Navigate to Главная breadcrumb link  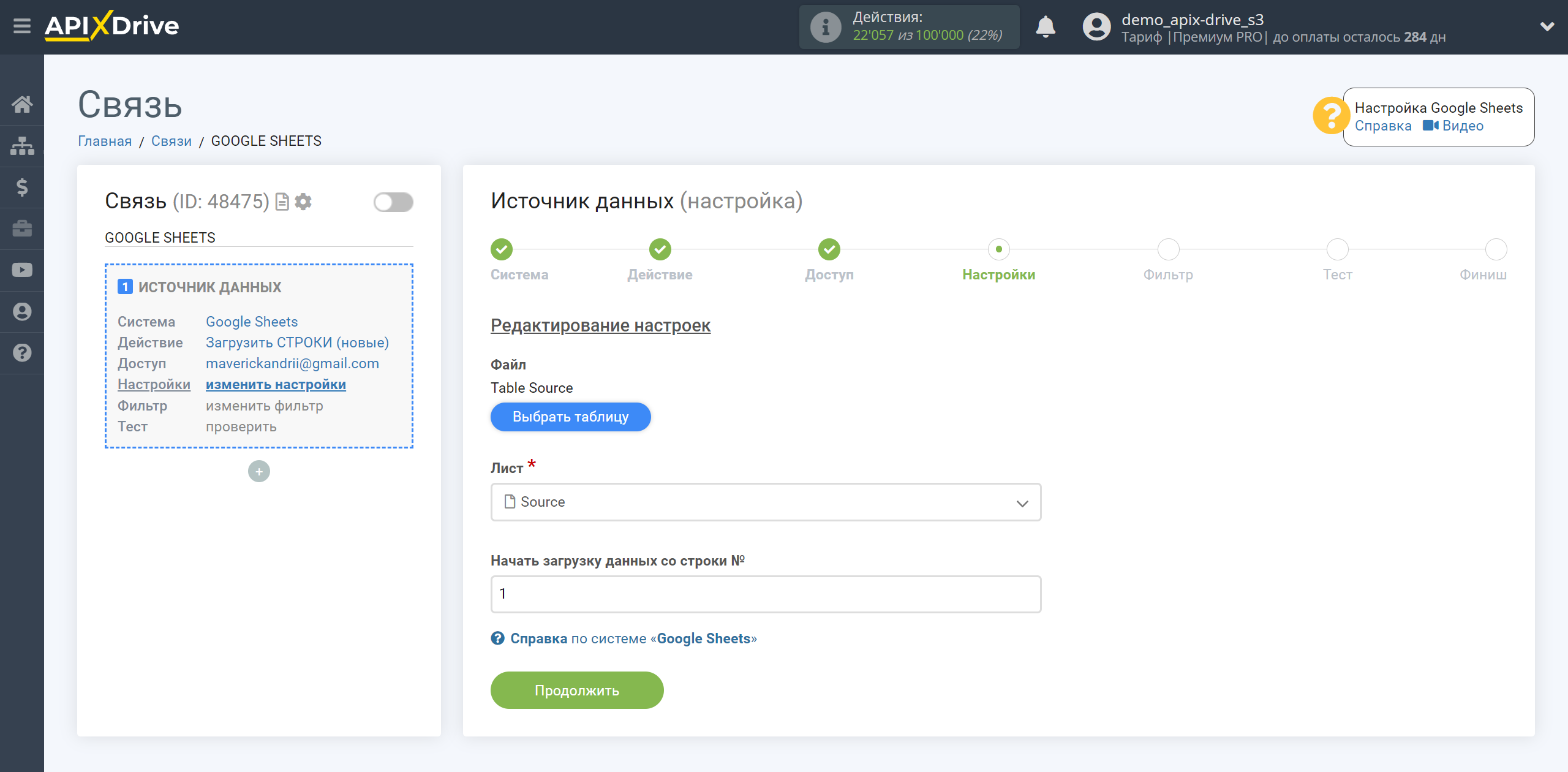coord(104,141)
